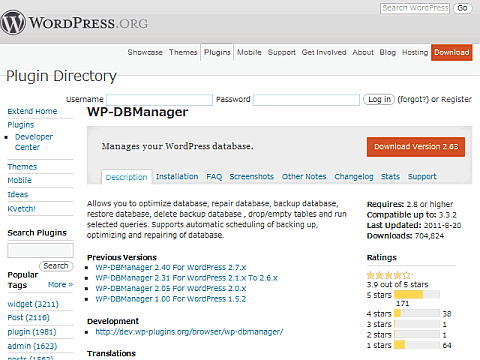The height and width of the screenshot is (360, 480).
Task: Open the Get Involved menu item
Action: pos(324,52)
